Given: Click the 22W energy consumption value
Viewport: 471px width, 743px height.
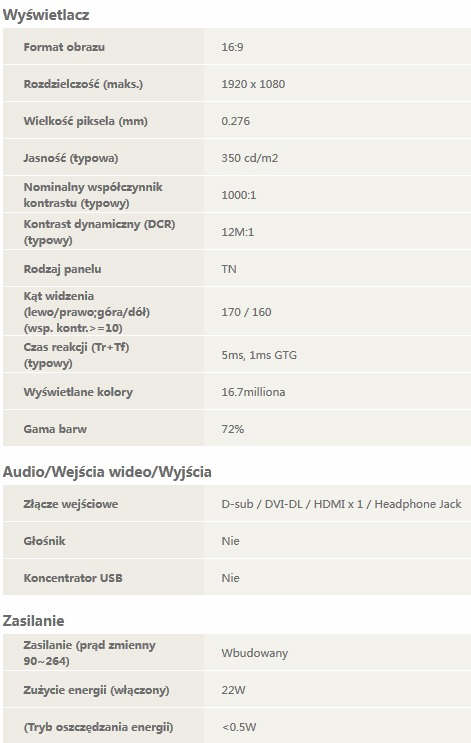Looking at the screenshot, I should pos(233,690).
